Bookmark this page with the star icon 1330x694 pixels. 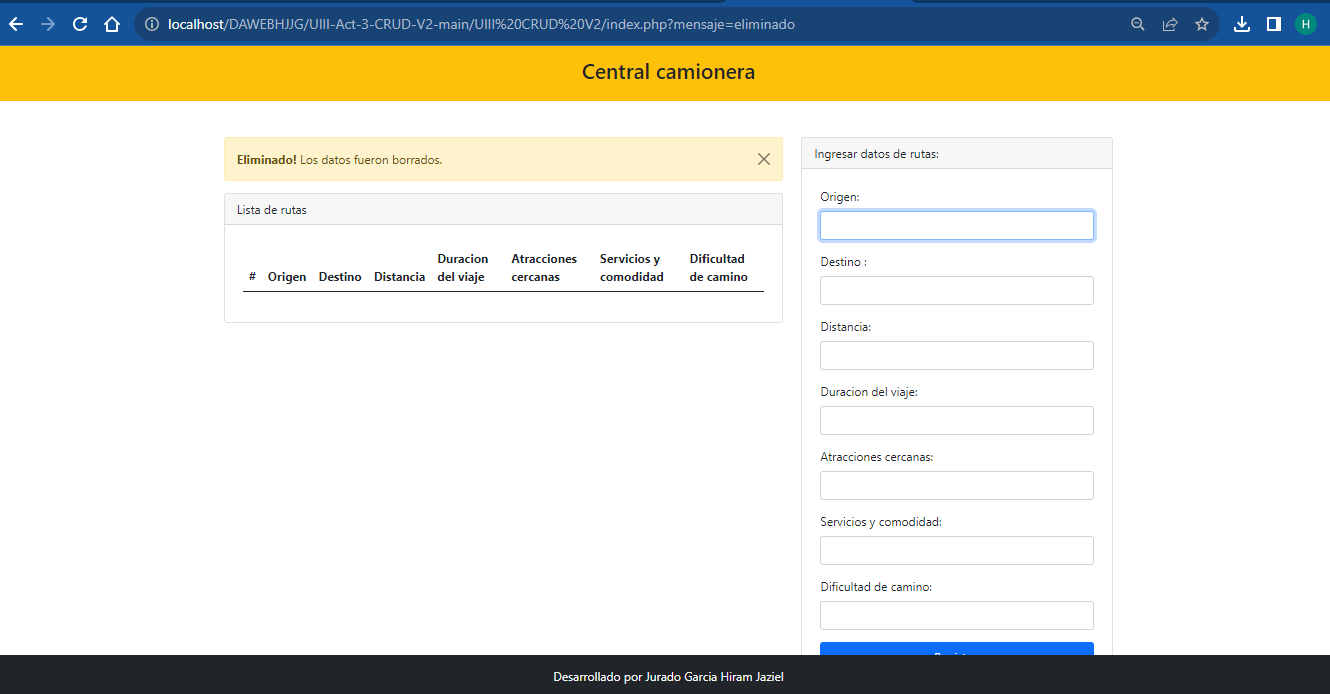[x=1201, y=24]
